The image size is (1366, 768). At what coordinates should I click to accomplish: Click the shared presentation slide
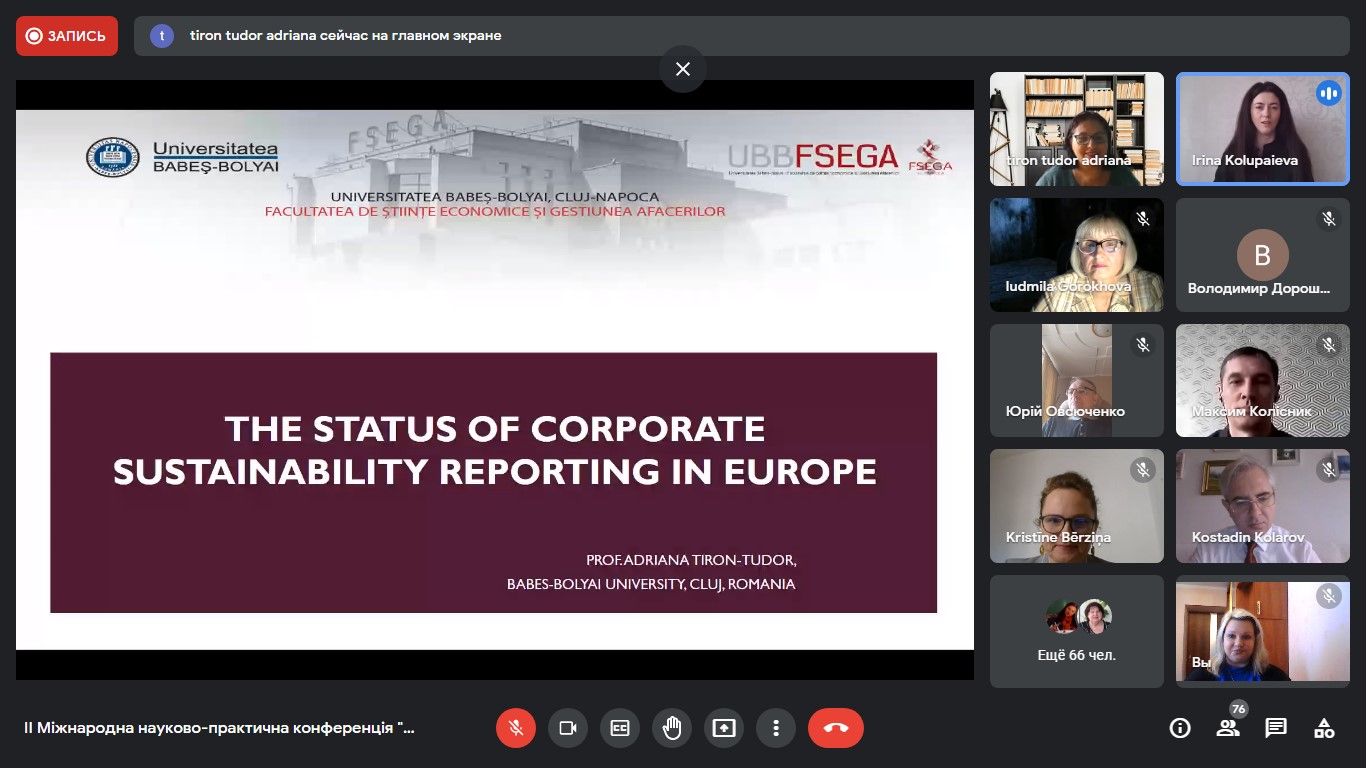[494, 380]
